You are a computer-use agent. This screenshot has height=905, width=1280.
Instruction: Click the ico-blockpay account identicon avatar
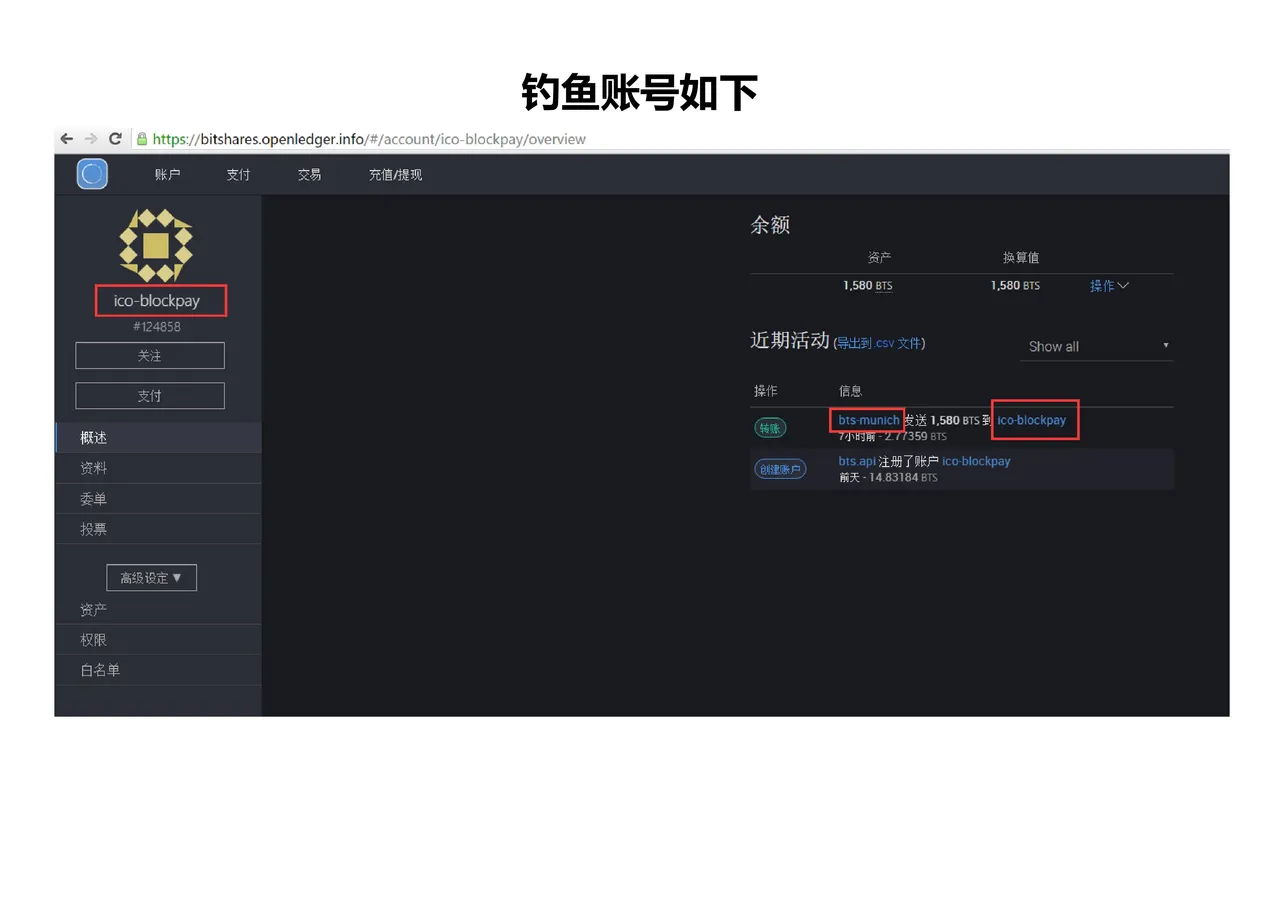(156, 245)
